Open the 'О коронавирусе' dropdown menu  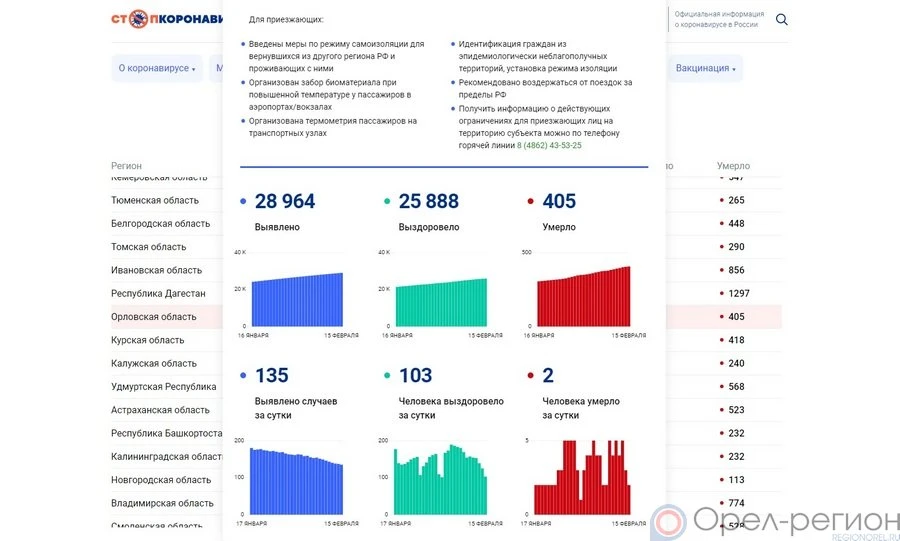[x=156, y=68]
